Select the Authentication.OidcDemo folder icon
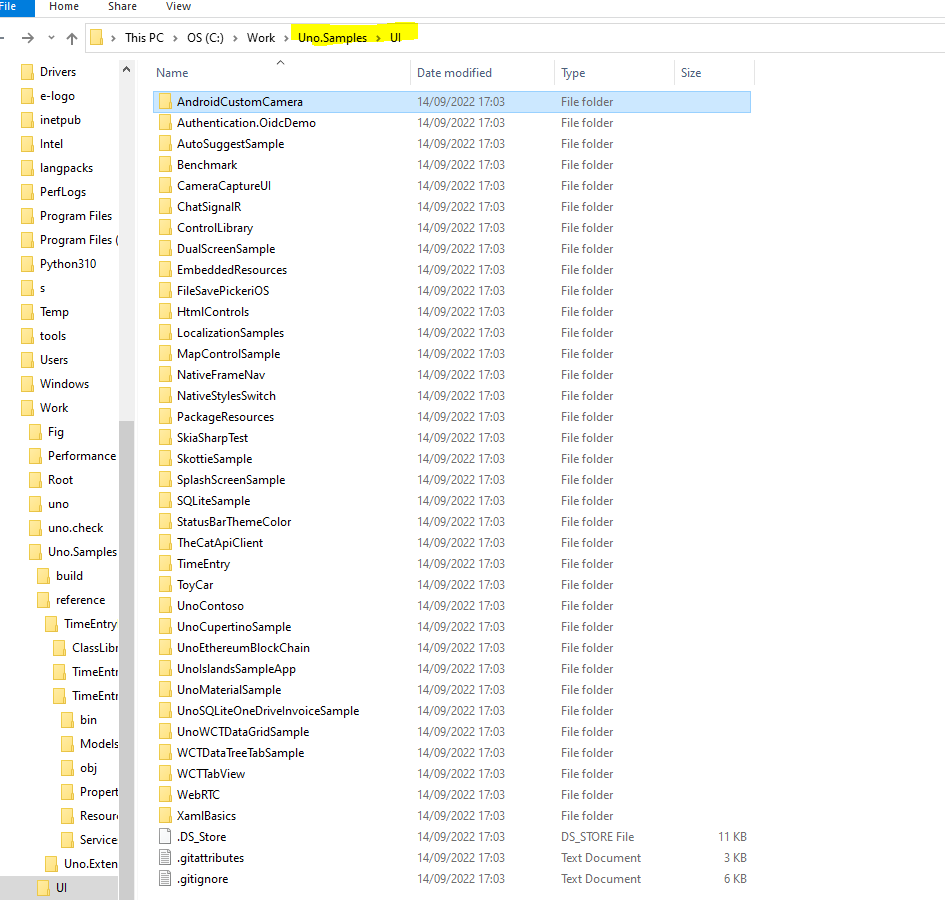 pos(165,123)
